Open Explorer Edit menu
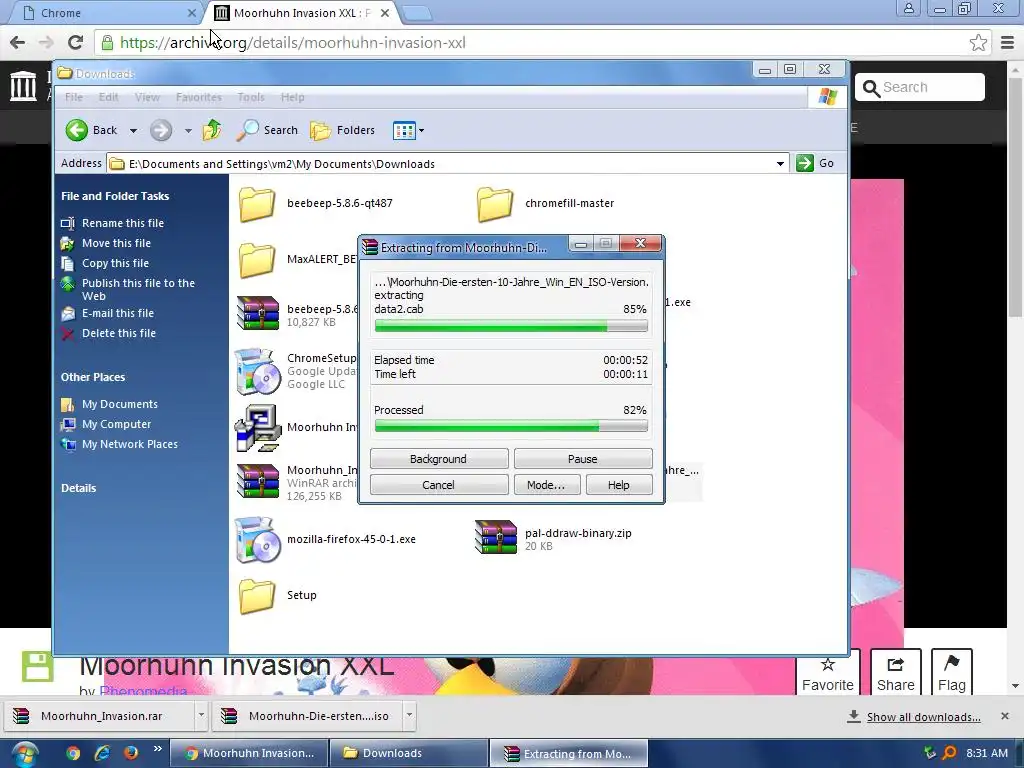The height and width of the screenshot is (768, 1024). coord(108,97)
